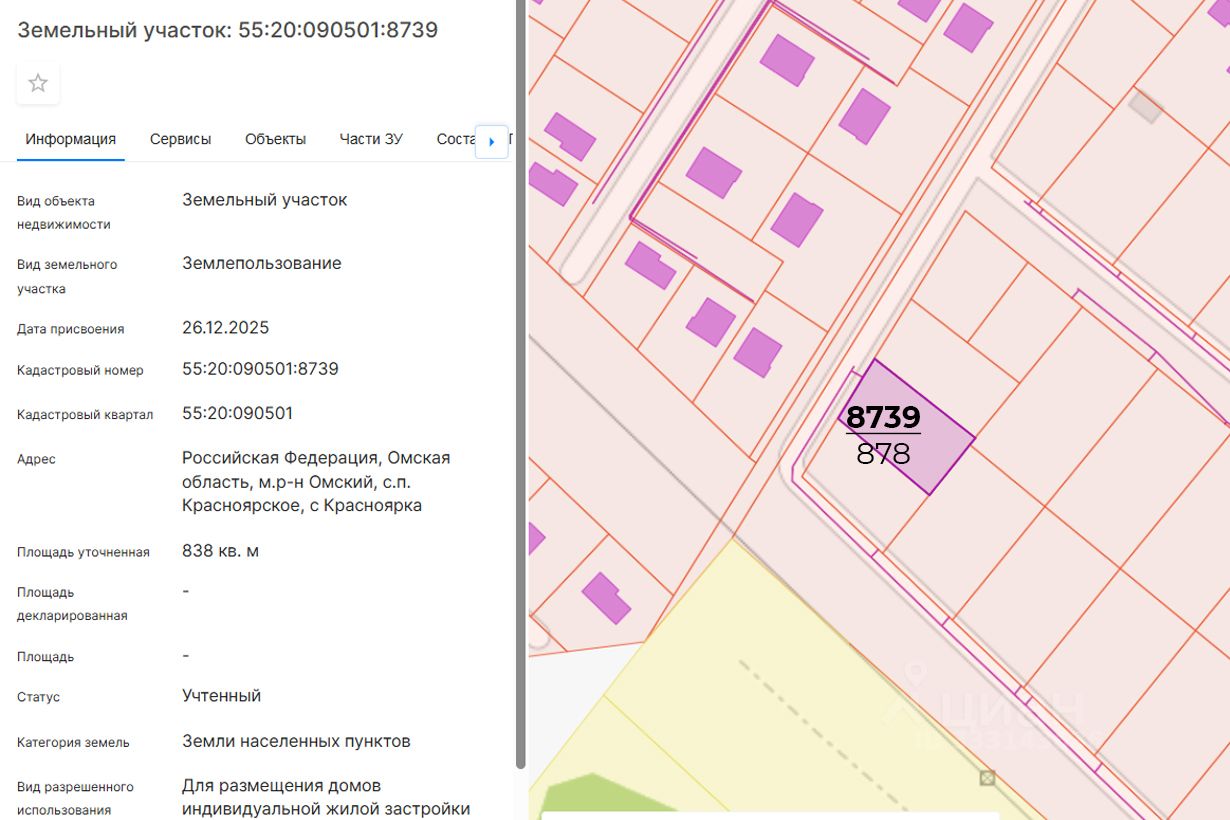Click the gray building square near top right
Screen dimensions: 1230x820
click(1146, 106)
